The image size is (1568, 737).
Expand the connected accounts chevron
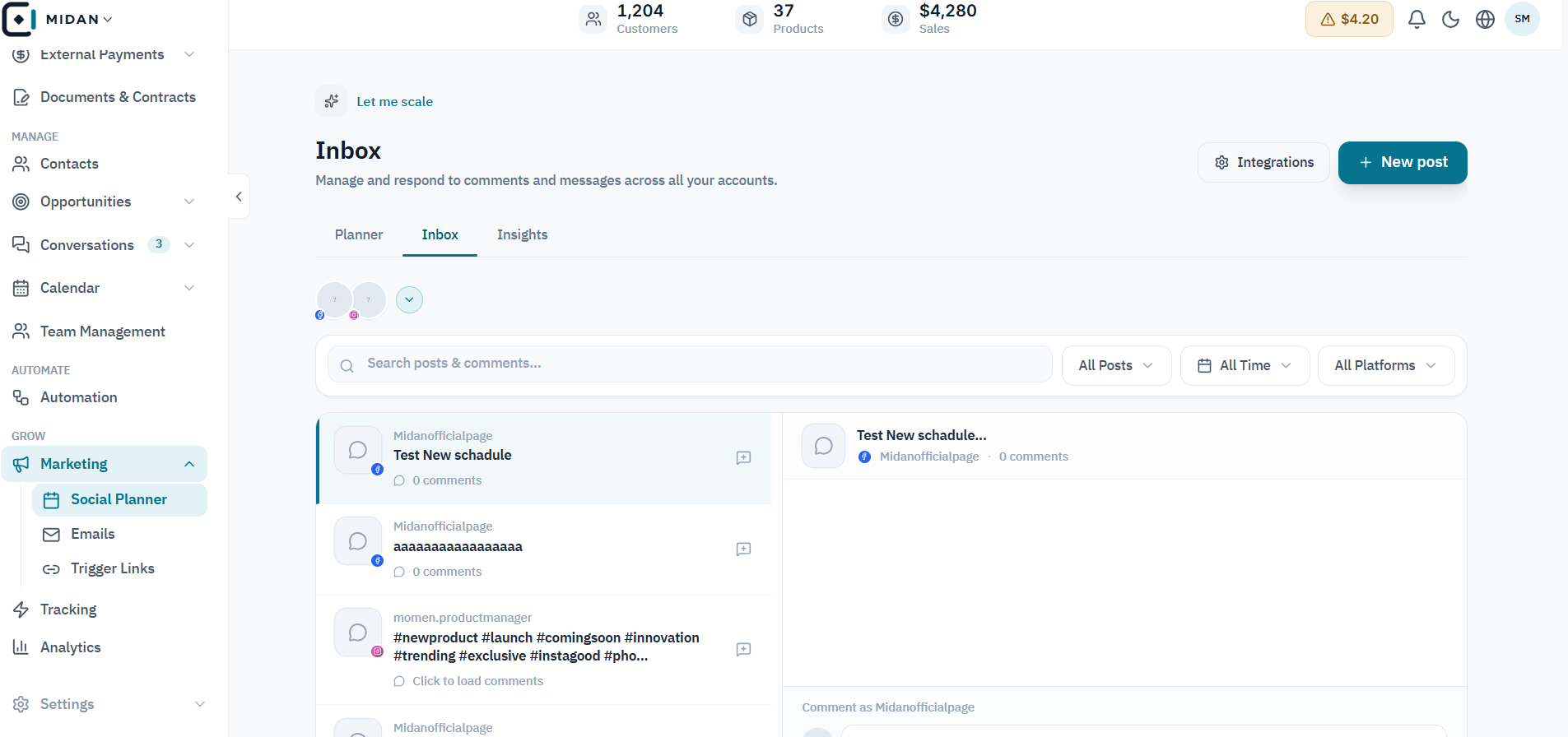(x=409, y=299)
